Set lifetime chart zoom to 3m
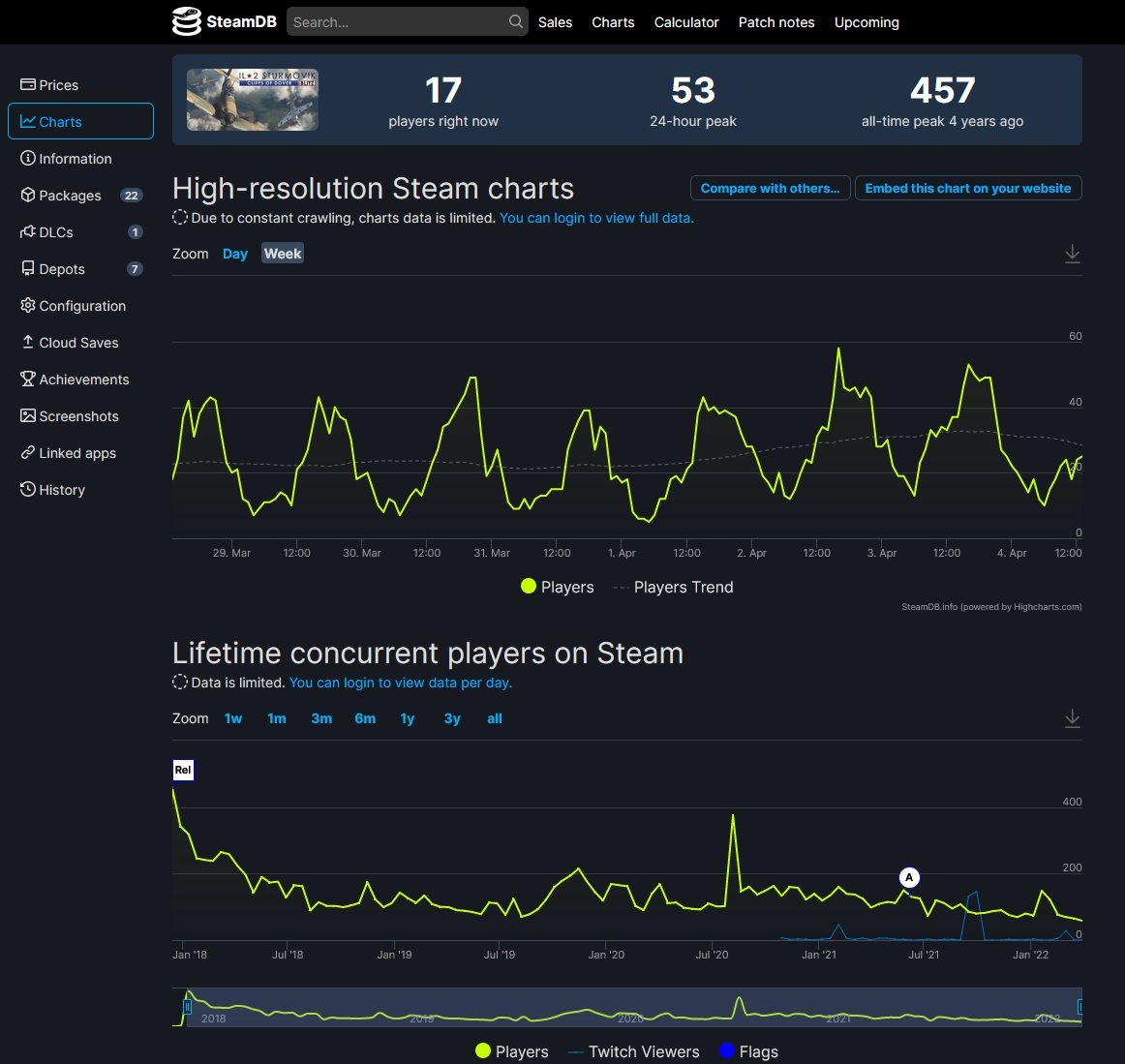 [321, 718]
